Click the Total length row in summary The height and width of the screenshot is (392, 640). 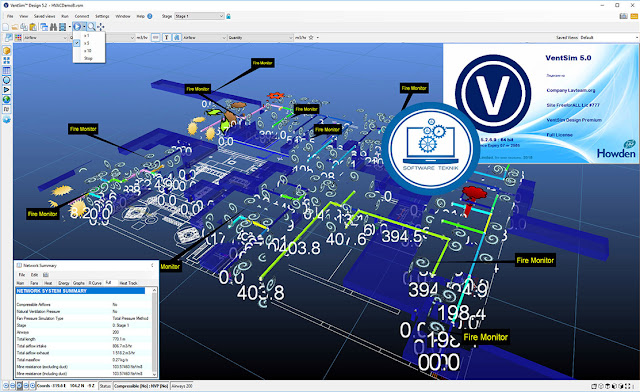(83, 339)
